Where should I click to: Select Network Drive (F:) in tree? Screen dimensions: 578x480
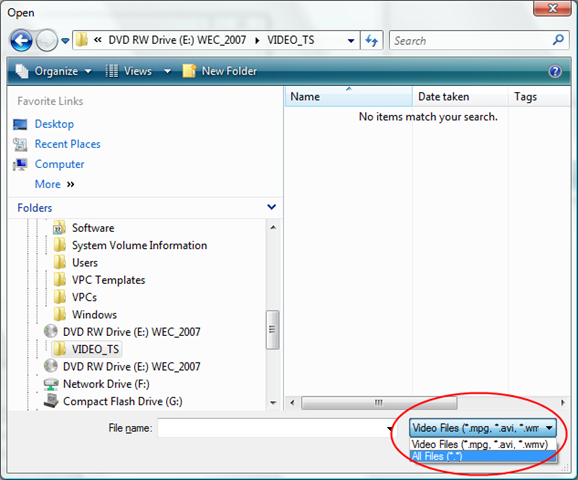(106, 384)
